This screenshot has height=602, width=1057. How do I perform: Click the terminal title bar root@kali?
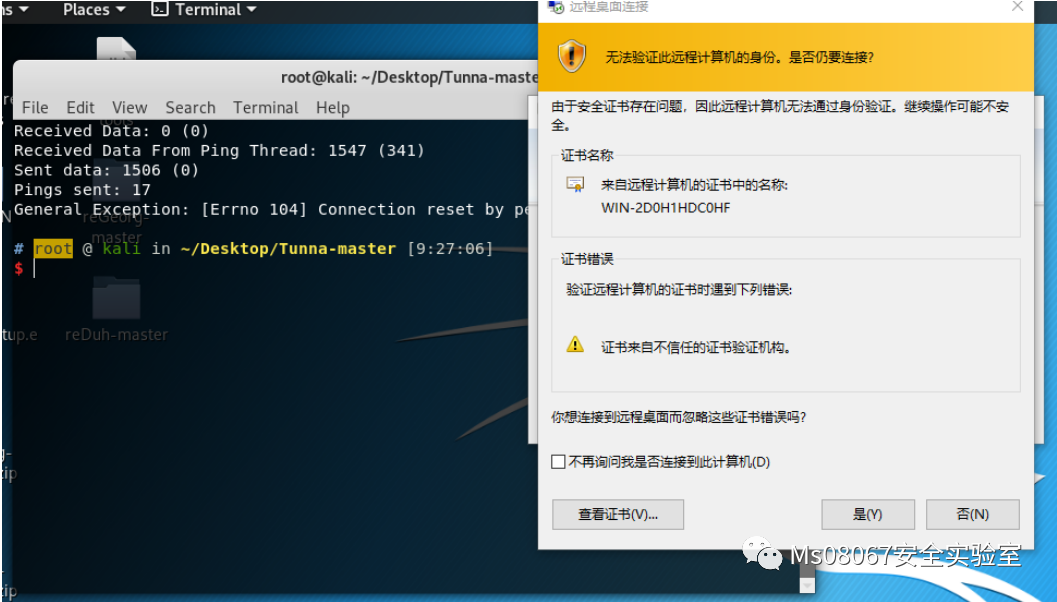click(x=410, y=78)
